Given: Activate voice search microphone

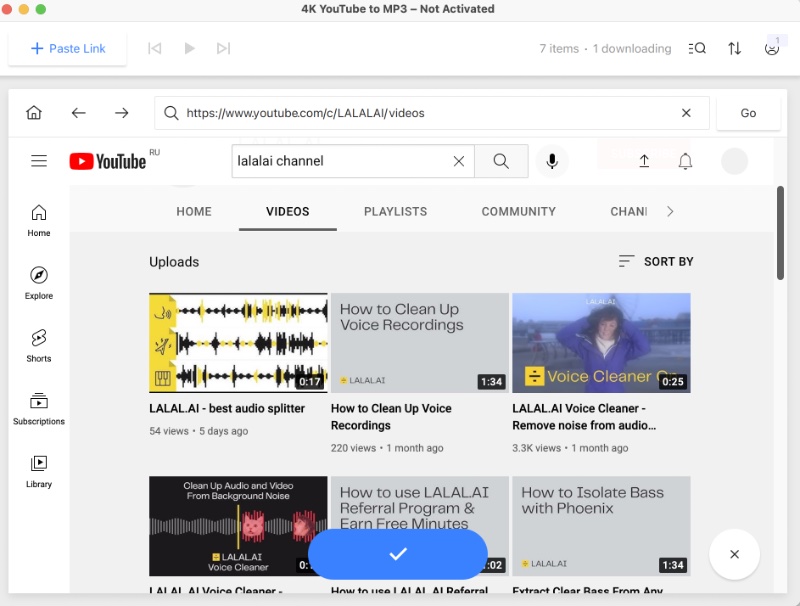Looking at the screenshot, I should tap(552, 161).
